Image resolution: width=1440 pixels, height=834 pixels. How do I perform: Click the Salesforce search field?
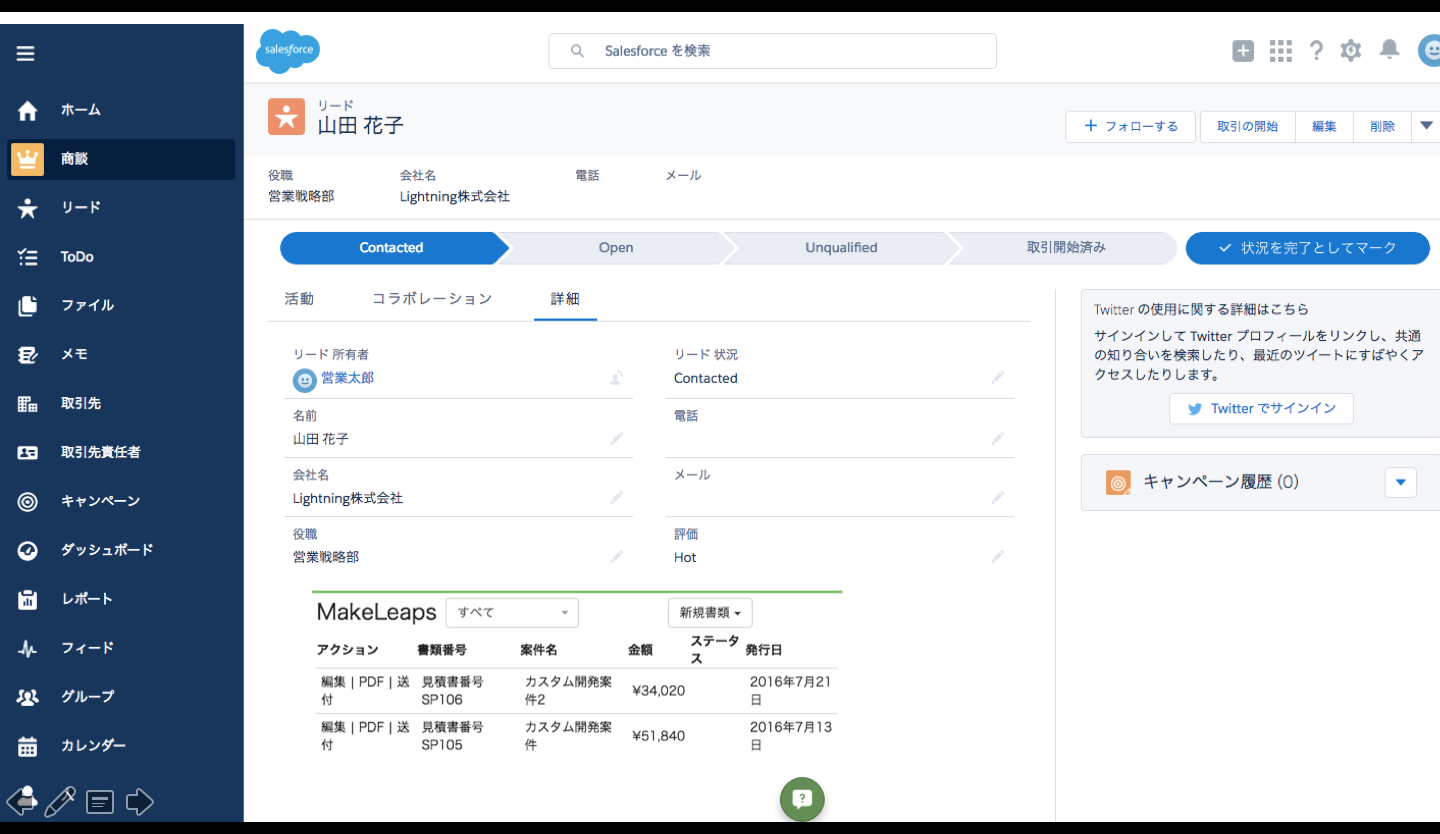(772, 51)
